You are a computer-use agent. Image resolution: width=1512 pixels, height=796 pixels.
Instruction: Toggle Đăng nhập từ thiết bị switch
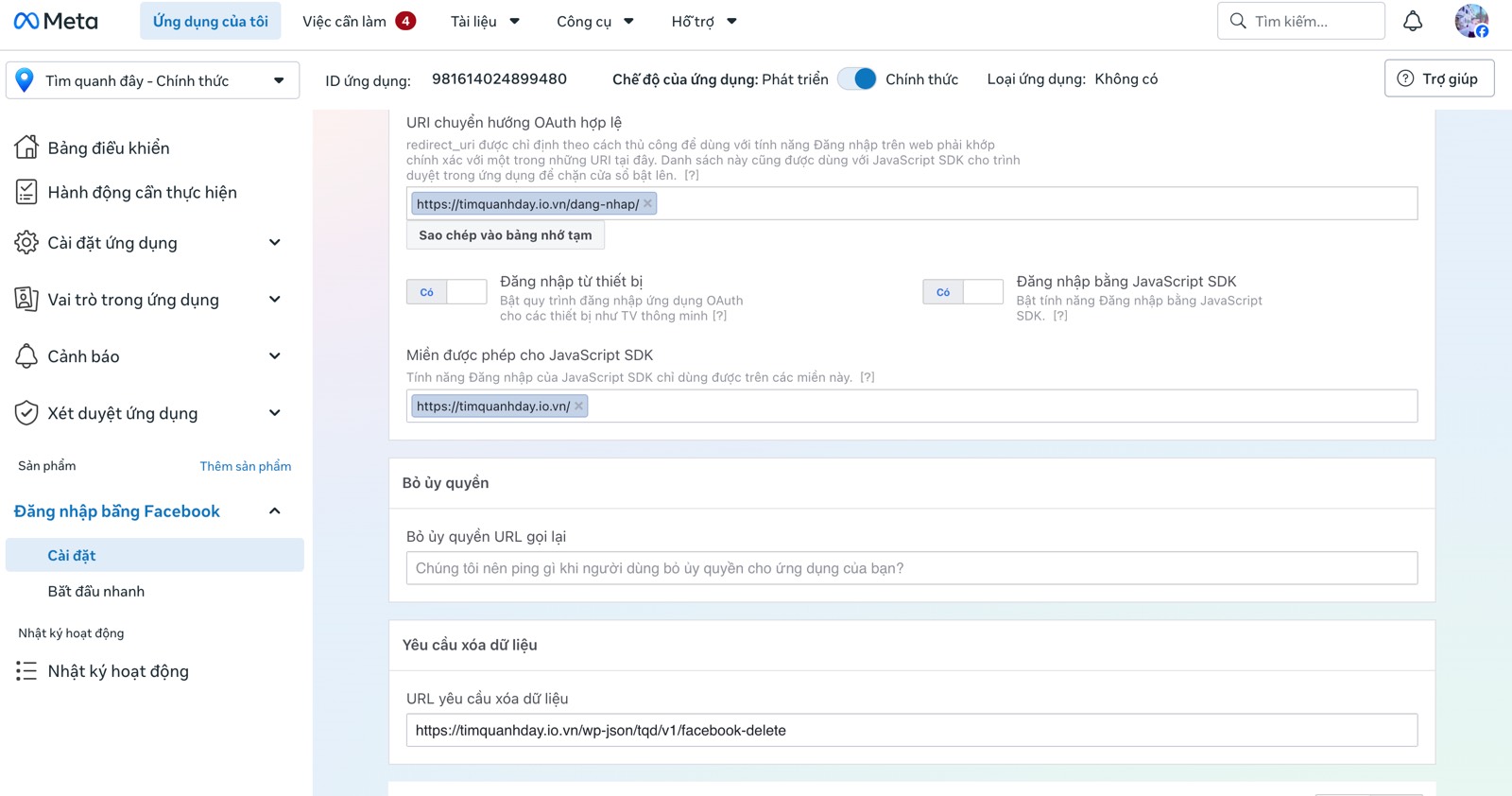[446, 292]
